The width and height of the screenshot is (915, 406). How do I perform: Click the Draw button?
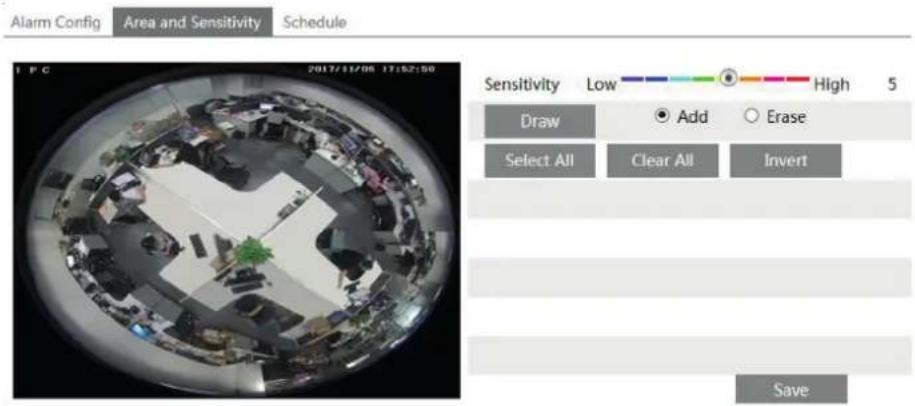(540, 121)
